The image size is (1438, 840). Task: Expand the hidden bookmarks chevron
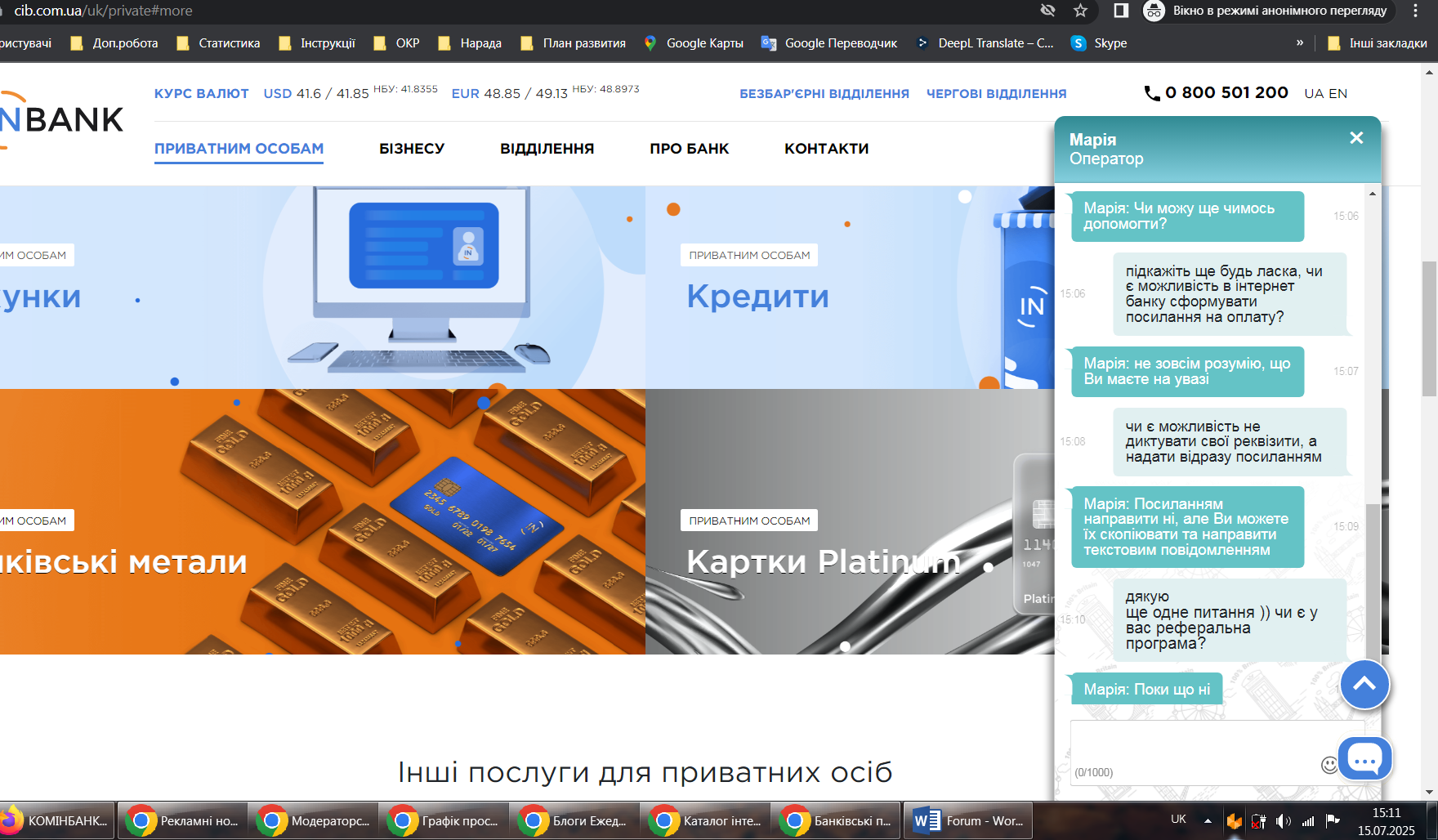click(1300, 42)
